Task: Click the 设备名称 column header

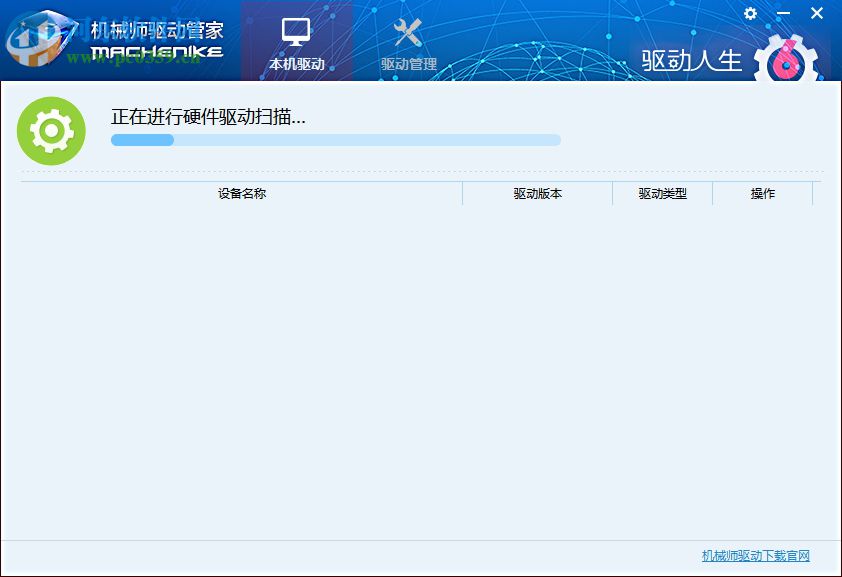Action: (x=240, y=194)
